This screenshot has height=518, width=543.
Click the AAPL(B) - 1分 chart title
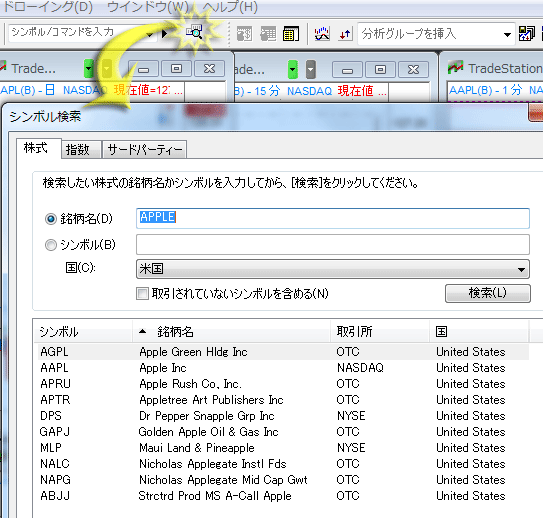pyautogui.click(x=485, y=90)
